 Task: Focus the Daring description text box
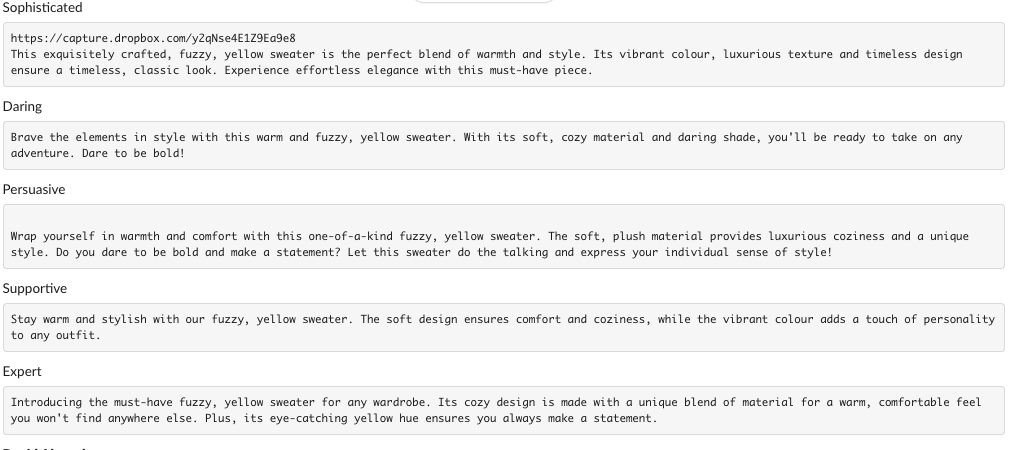[600, 154]
